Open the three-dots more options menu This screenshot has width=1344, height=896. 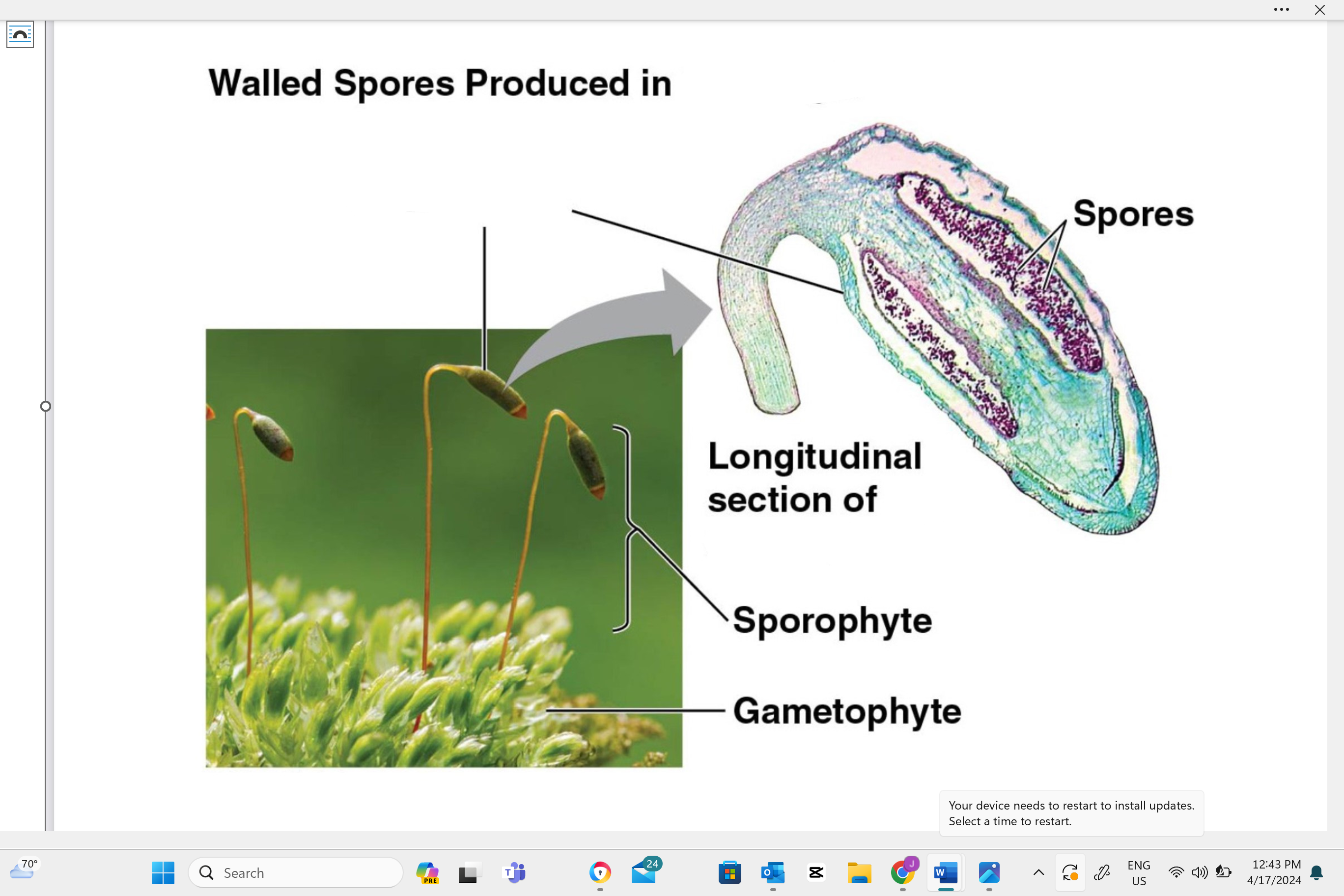pyautogui.click(x=1281, y=10)
